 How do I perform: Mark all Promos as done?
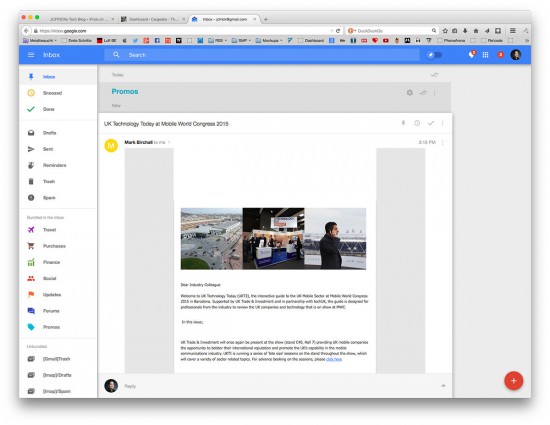(x=423, y=93)
